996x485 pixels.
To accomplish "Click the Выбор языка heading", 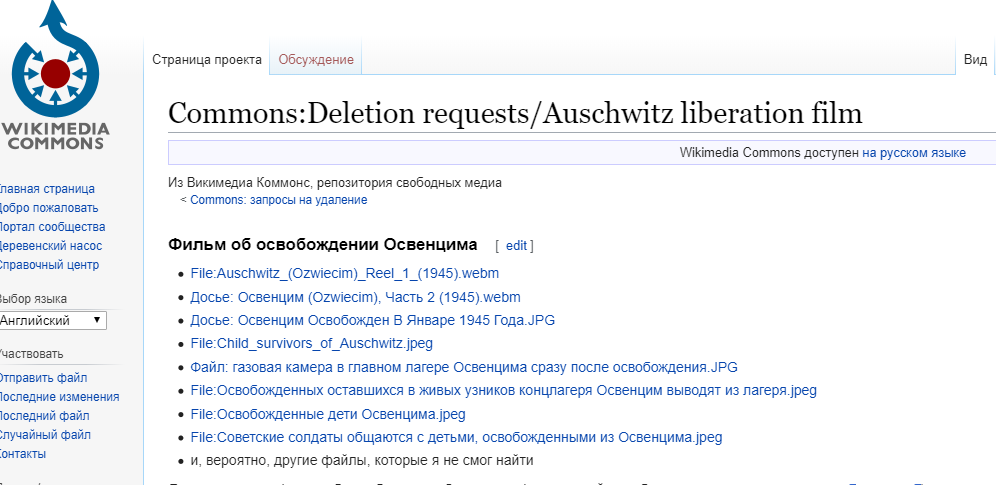I will tap(32, 298).
